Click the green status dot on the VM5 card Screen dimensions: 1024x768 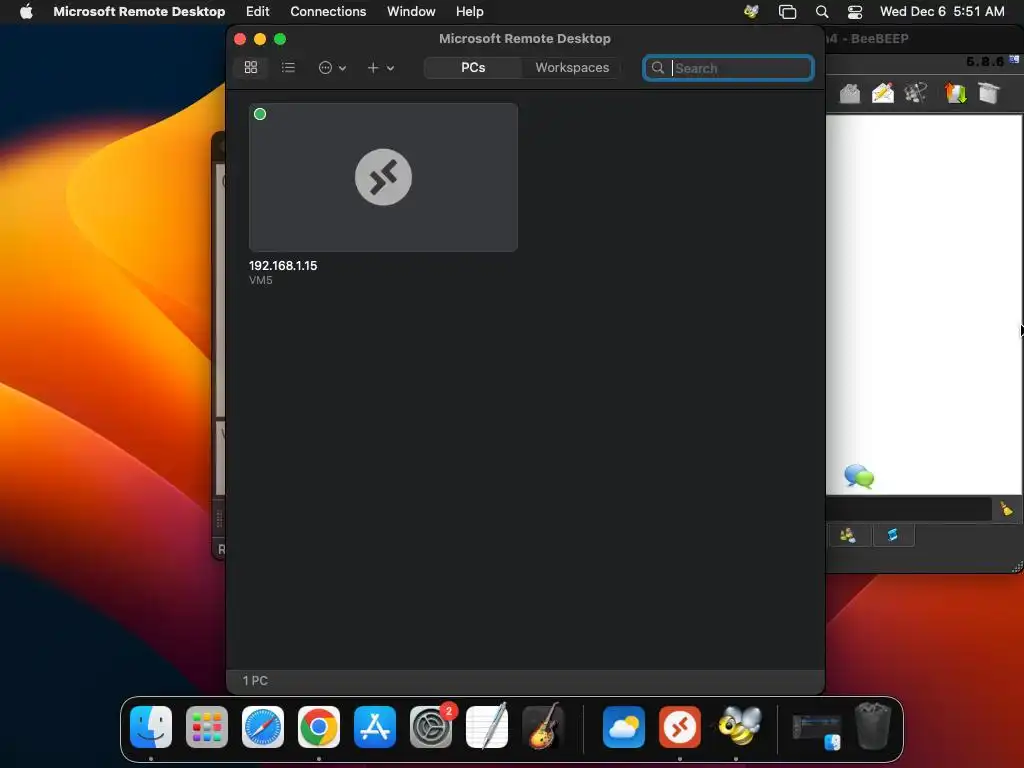[260, 114]
